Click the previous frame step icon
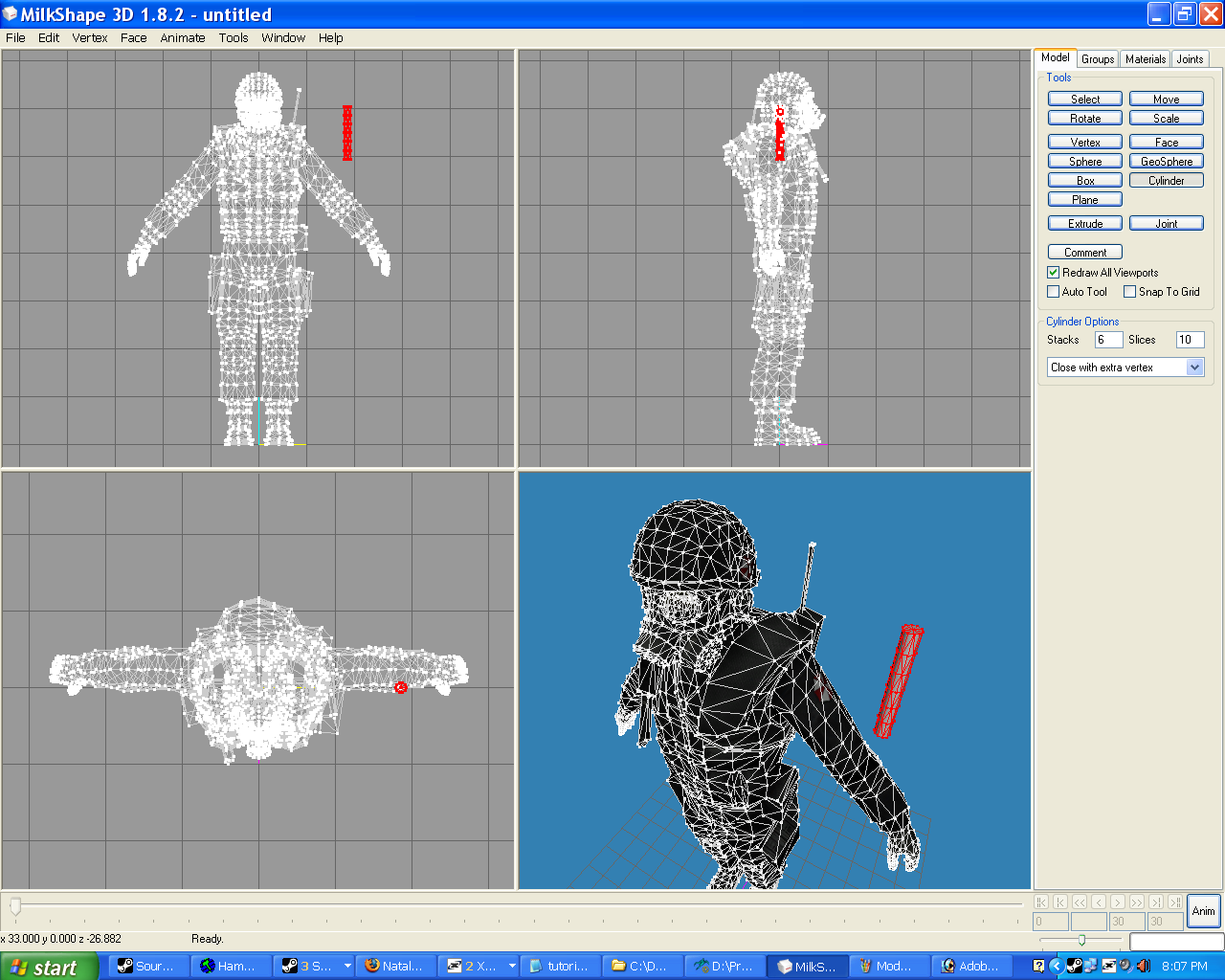The image size is (1225, 980). (x=1099, y=902)
